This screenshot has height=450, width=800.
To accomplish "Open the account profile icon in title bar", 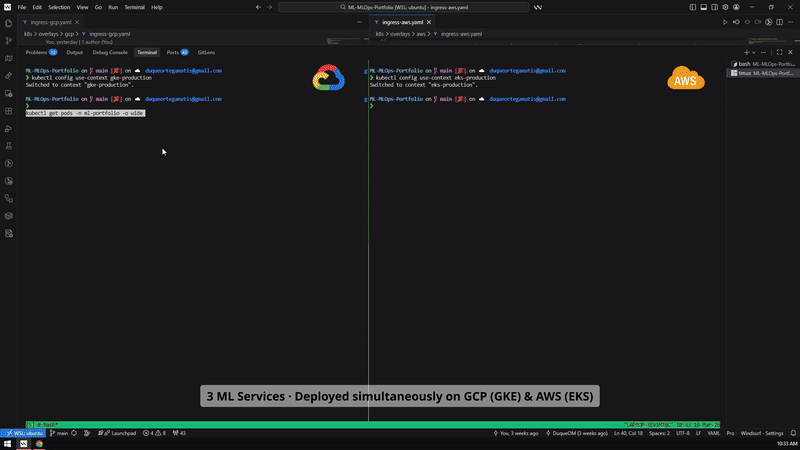I will [x=736, y=7].
